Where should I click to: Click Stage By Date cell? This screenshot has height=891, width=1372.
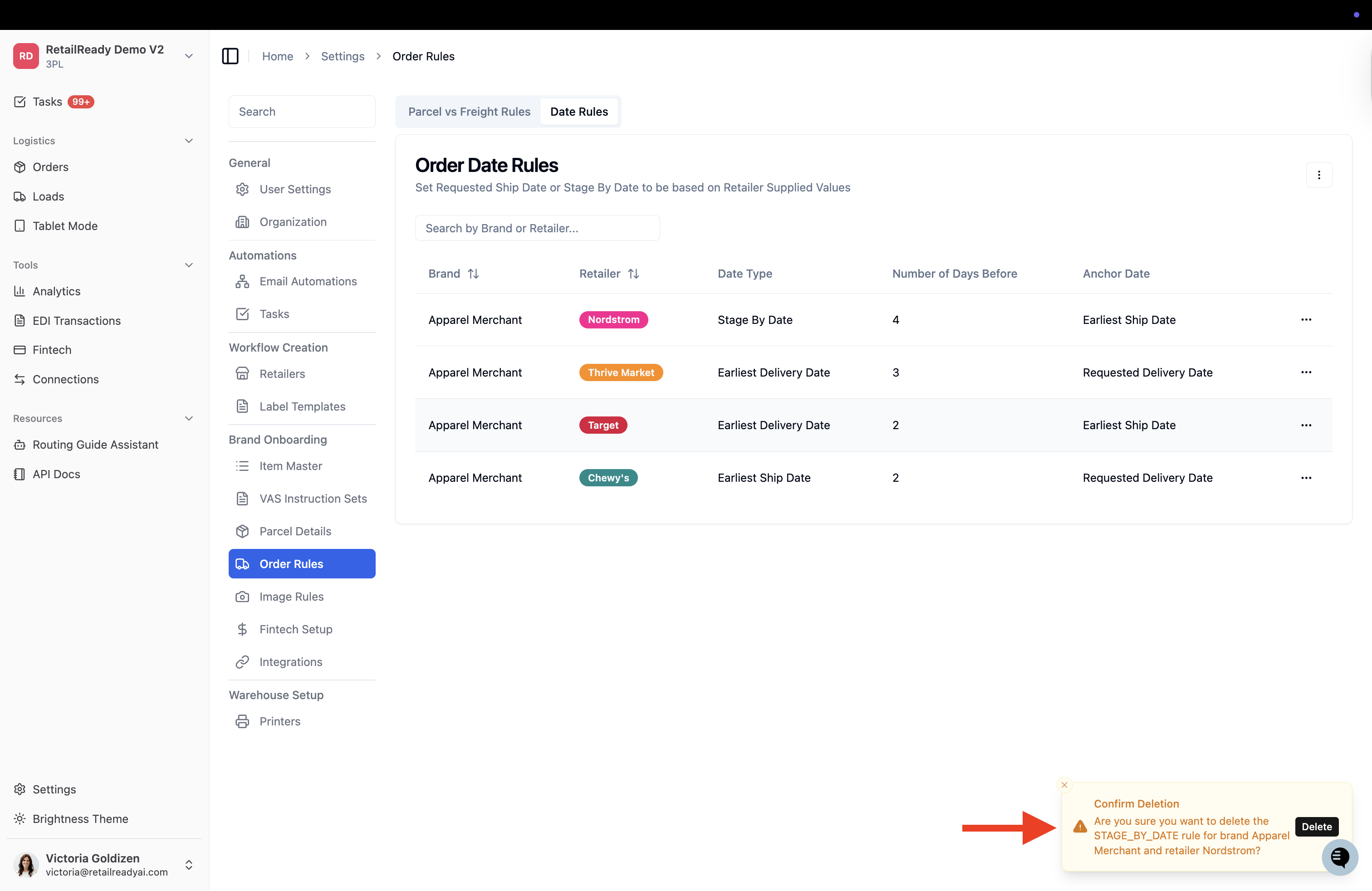[755, 320]
